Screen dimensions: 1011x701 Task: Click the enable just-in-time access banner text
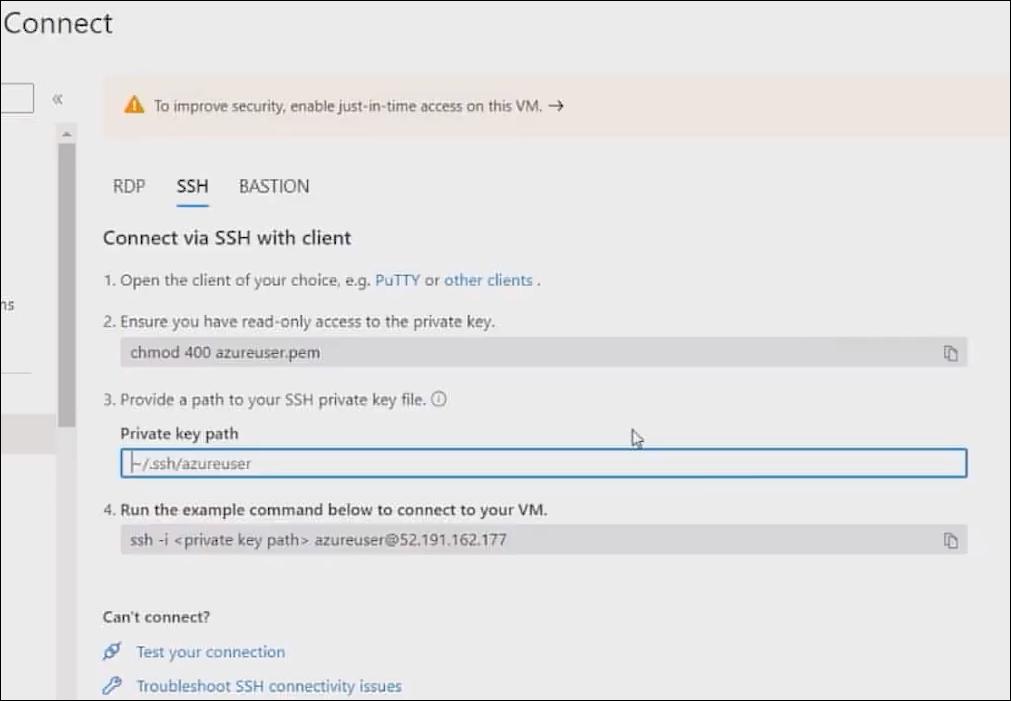coord(347,105)
